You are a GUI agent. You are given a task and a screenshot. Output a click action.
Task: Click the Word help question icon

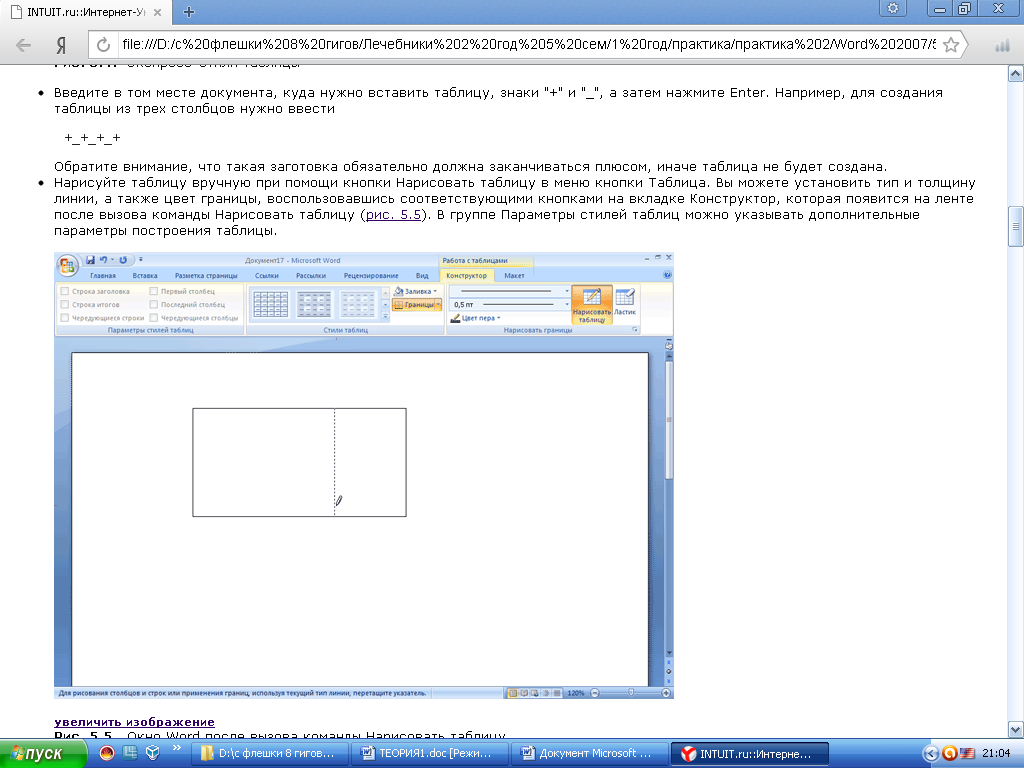click(667, 275)
